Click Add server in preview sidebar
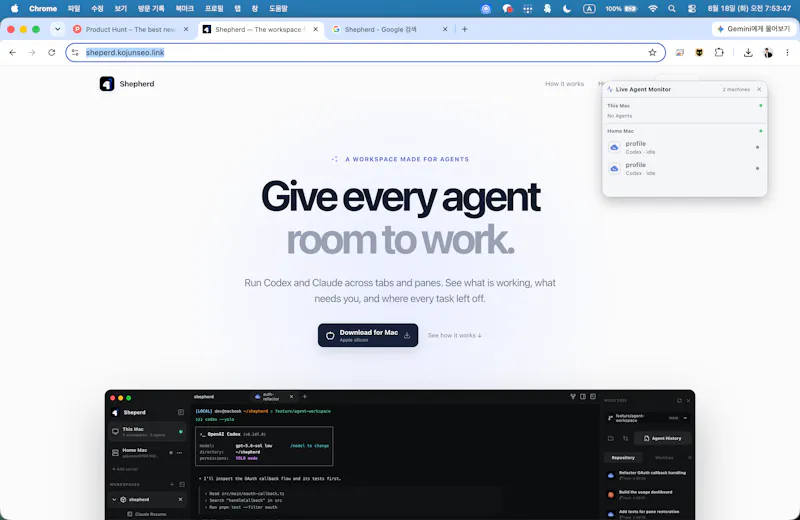The height and width of the screenshot is (520, 800). [x=125, y=469]
